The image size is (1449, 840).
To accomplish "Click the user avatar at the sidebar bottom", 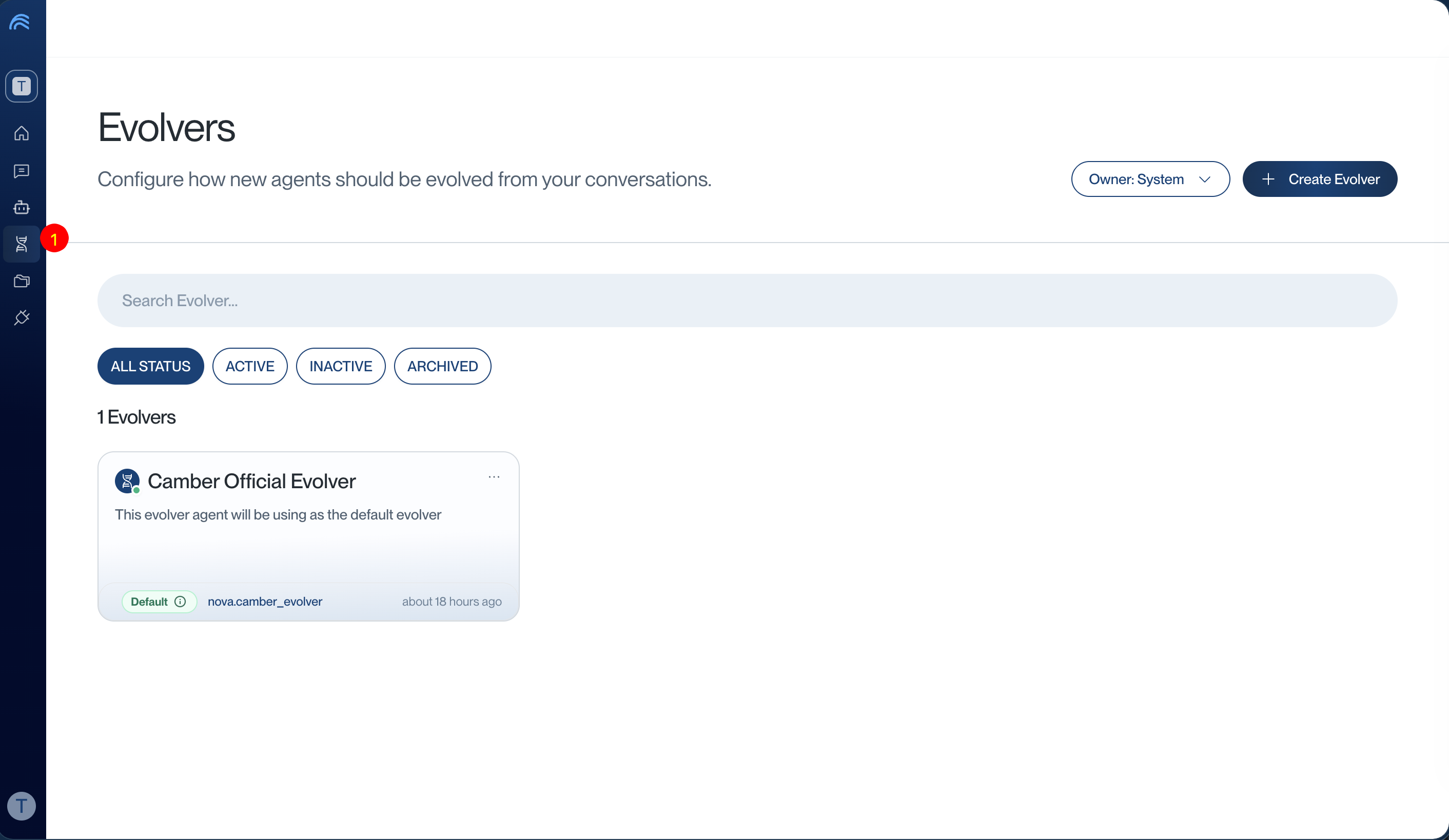I will tap(21, 806).
